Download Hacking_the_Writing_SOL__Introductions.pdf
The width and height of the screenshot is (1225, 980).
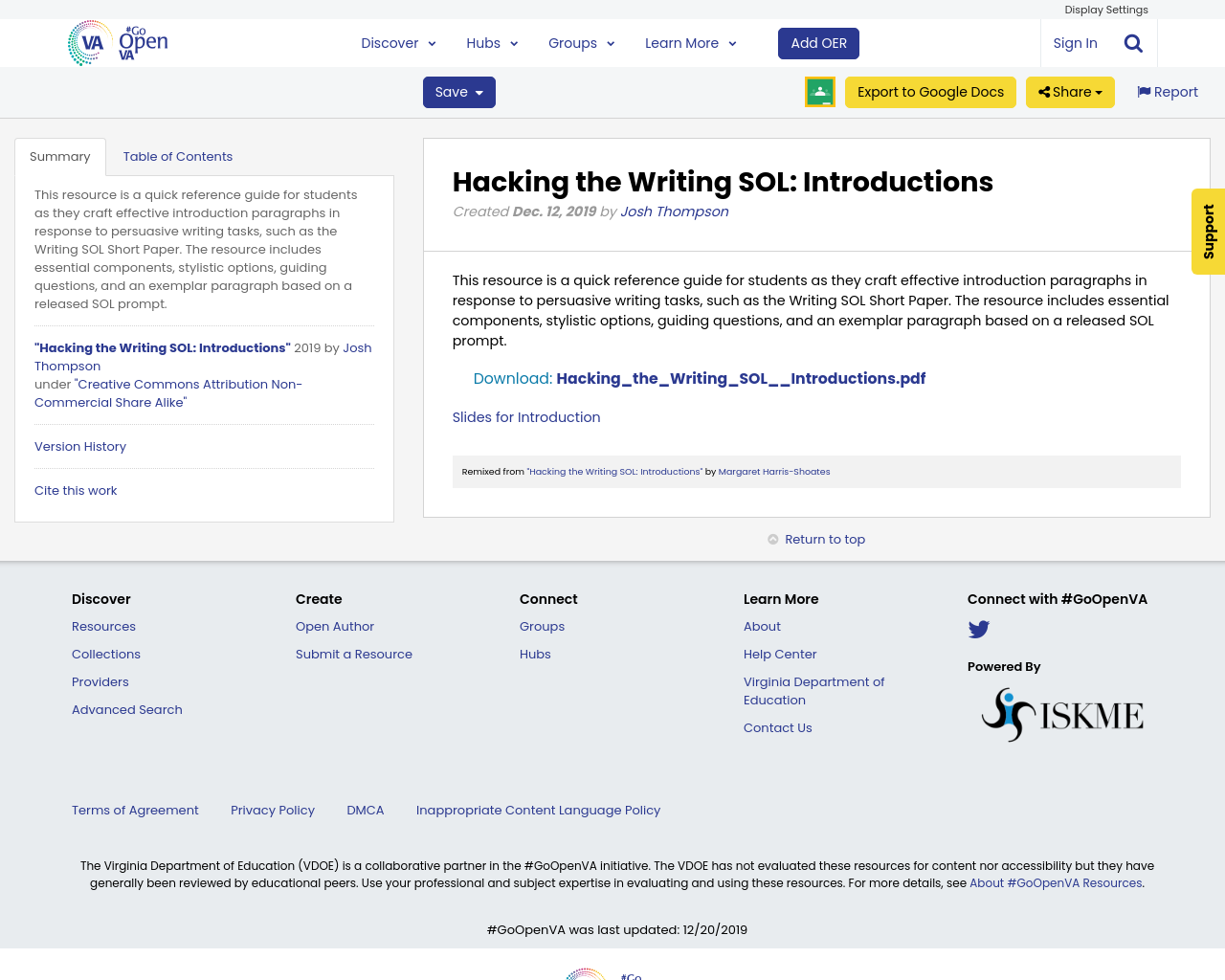point(741,377)
